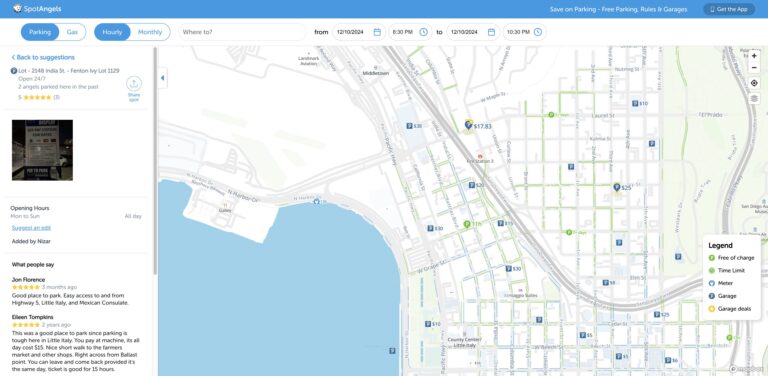Screen dimensions: 768x376
Task: Zoom out on the map
Action: pyautogui.click(x=754, y=68)
